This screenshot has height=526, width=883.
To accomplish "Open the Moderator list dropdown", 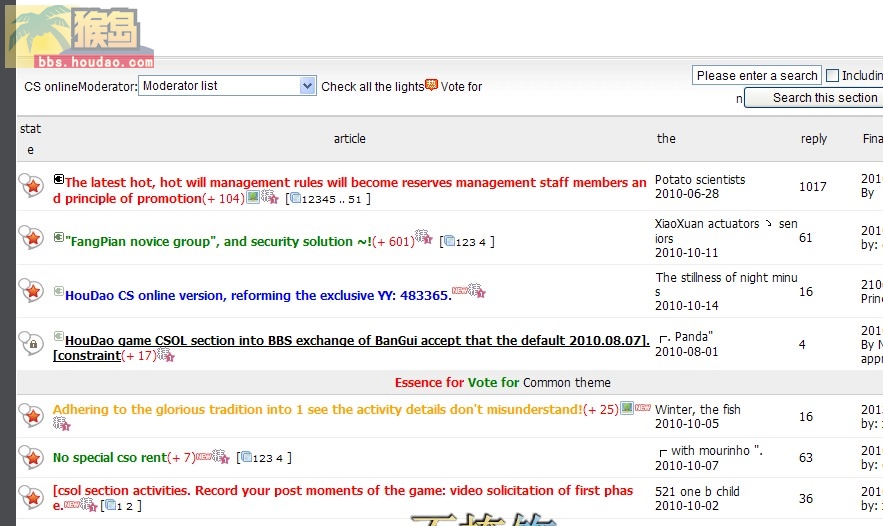I will [x=227, y=86].
